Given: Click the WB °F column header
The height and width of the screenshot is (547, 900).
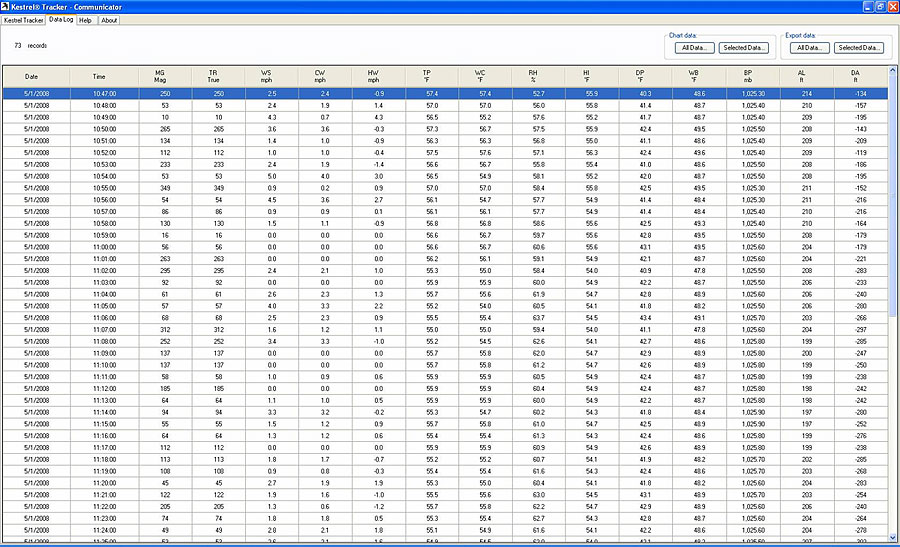Looking at the screenshot, I should (699, 76).
